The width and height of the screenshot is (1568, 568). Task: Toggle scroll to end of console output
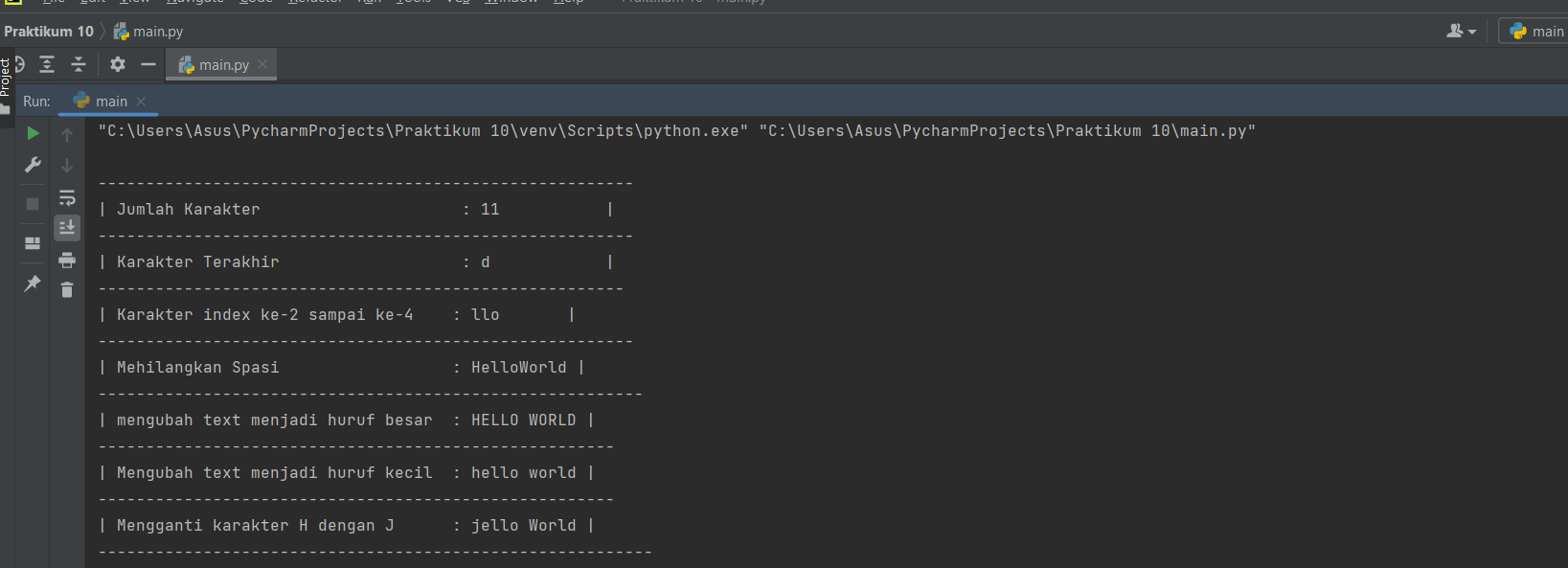(67, 228)
